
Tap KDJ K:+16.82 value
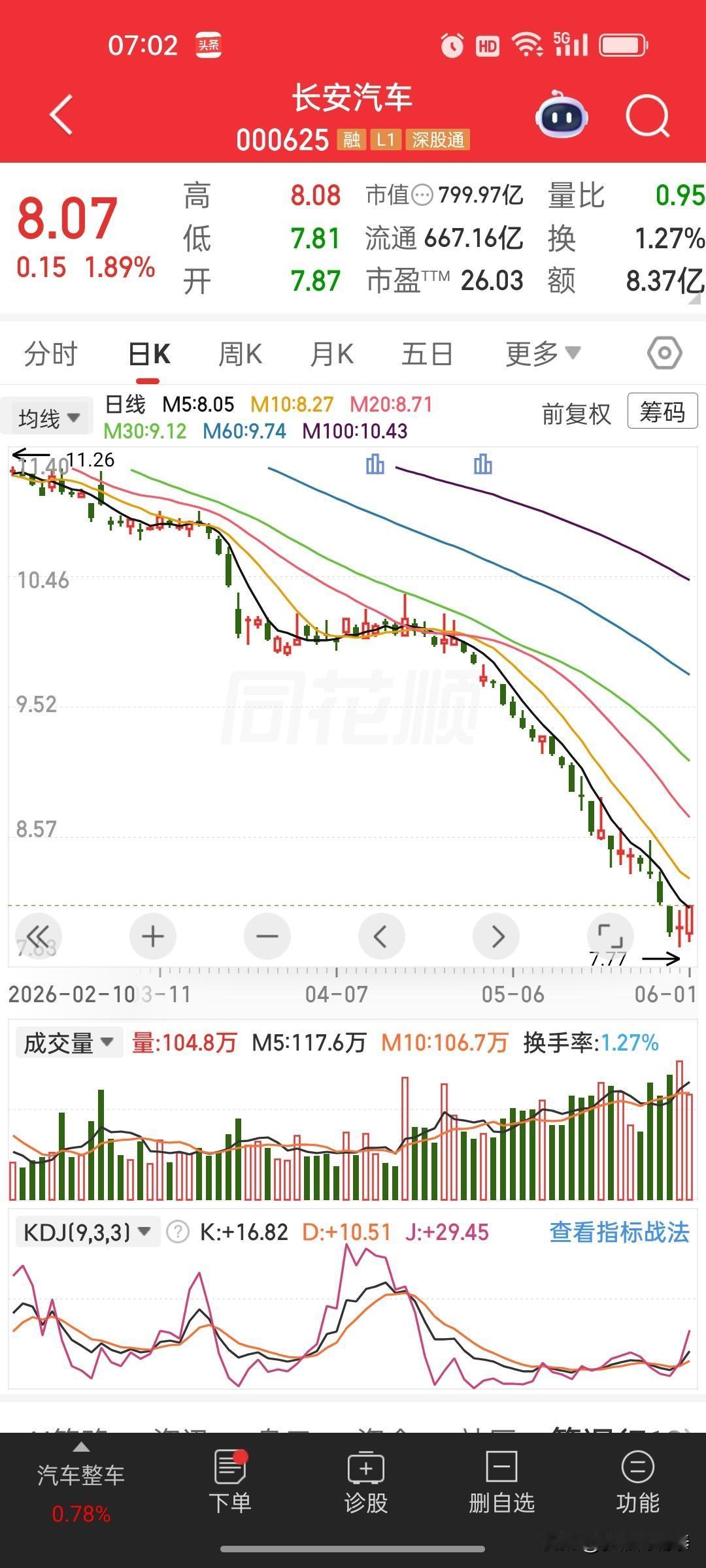pos(244,1232)
